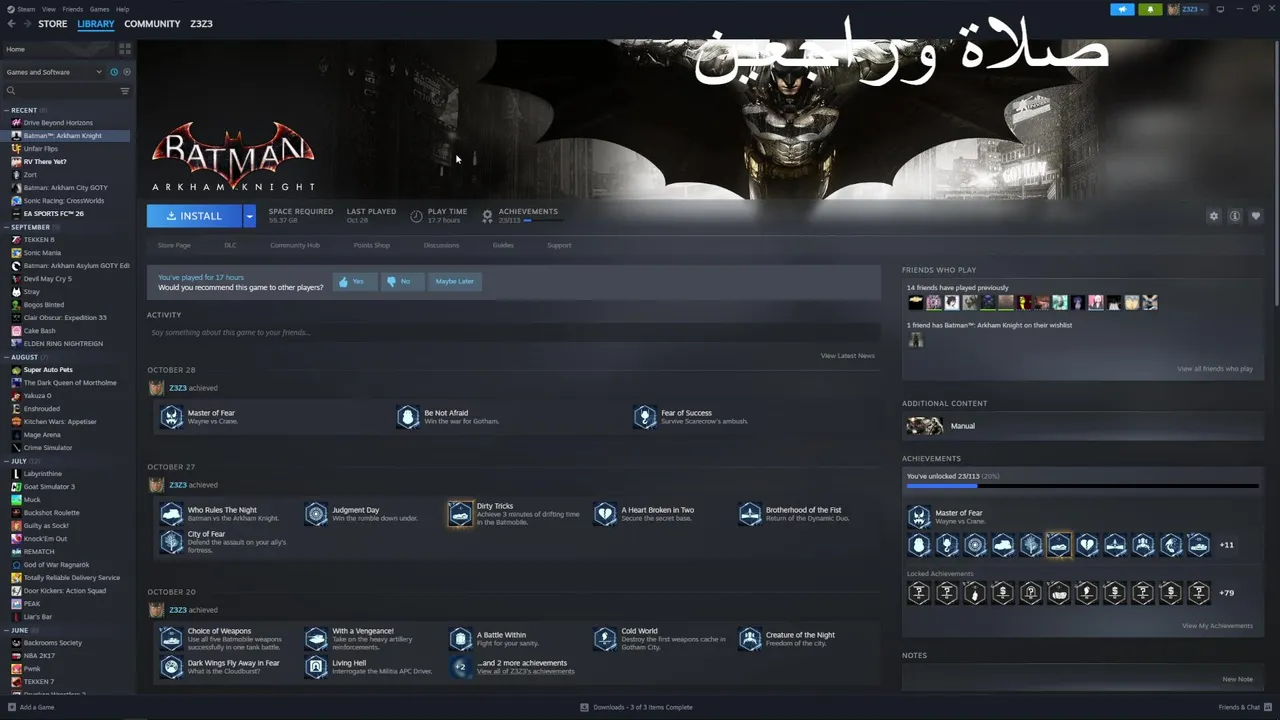The image size is (1280, 720).
Task: Open the Friends menu
Action: [x=73, y=9]
